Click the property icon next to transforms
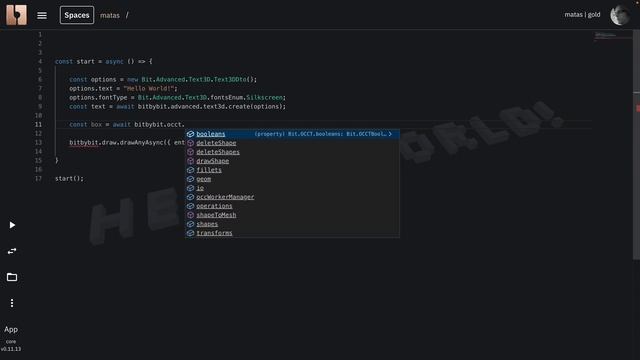Screen dimensions: 640x360 [x=190, y=233]
